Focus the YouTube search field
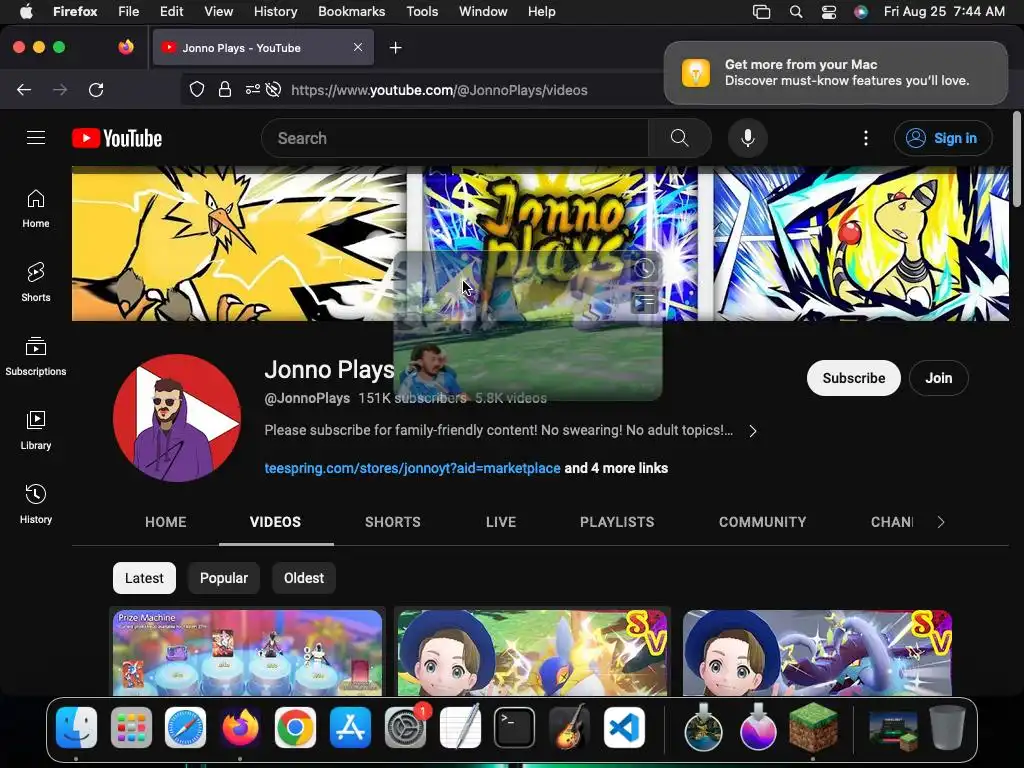This screenshot has width=1024, height=768. [x=455, y=138]
